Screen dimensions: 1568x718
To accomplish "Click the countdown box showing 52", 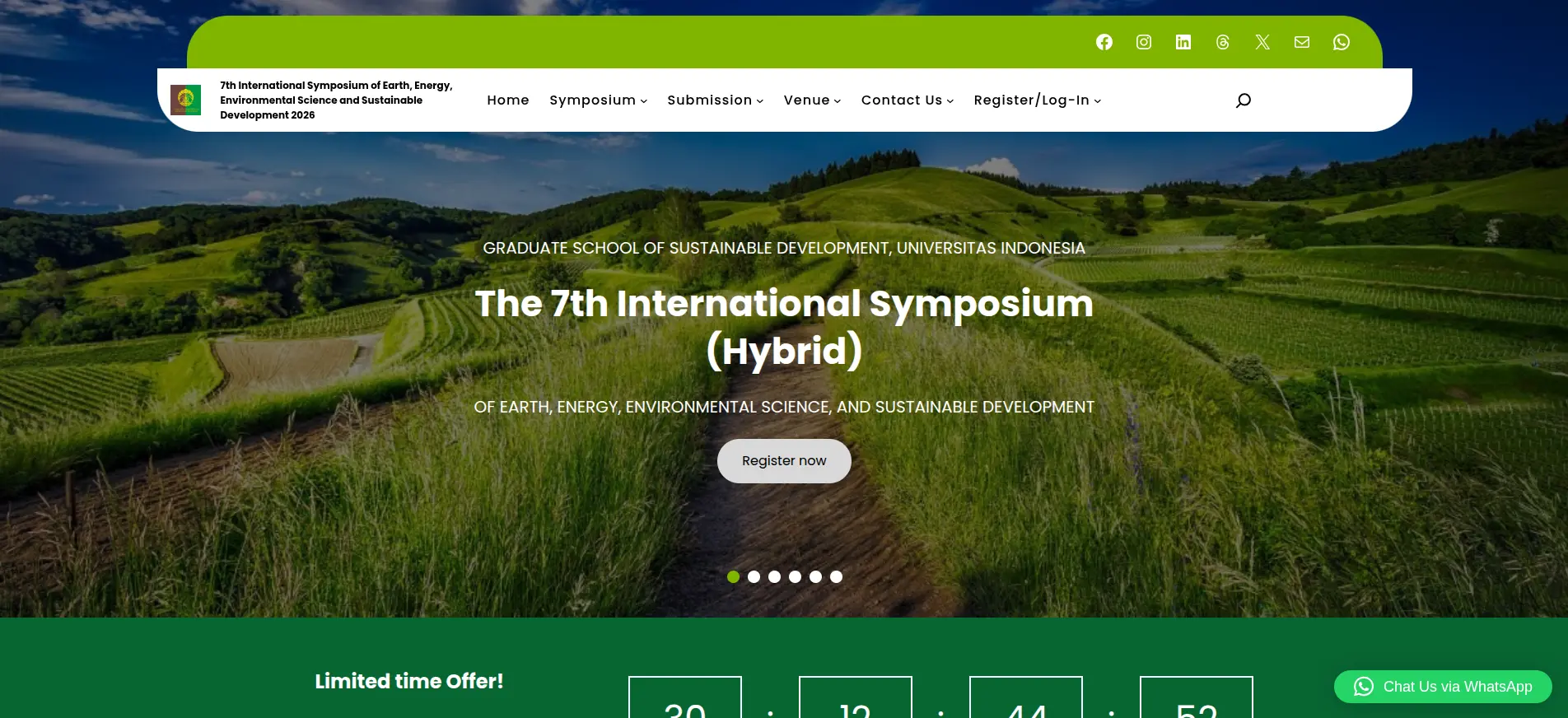I will click(x=1197, y=697).
